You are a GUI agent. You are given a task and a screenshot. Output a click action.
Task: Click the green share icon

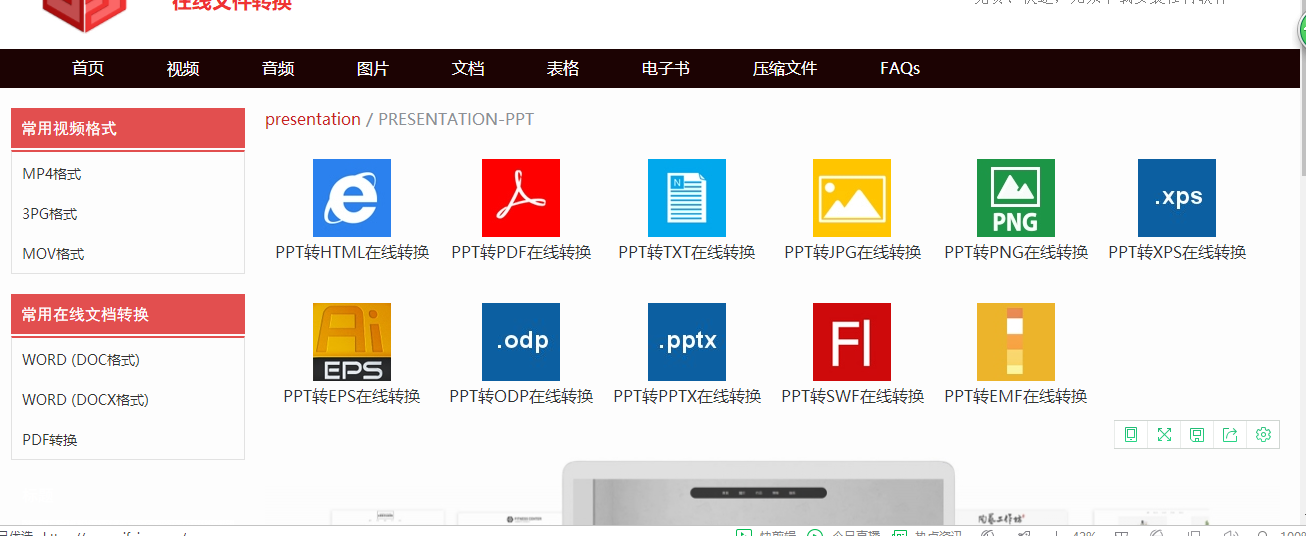click(1230, 434)
